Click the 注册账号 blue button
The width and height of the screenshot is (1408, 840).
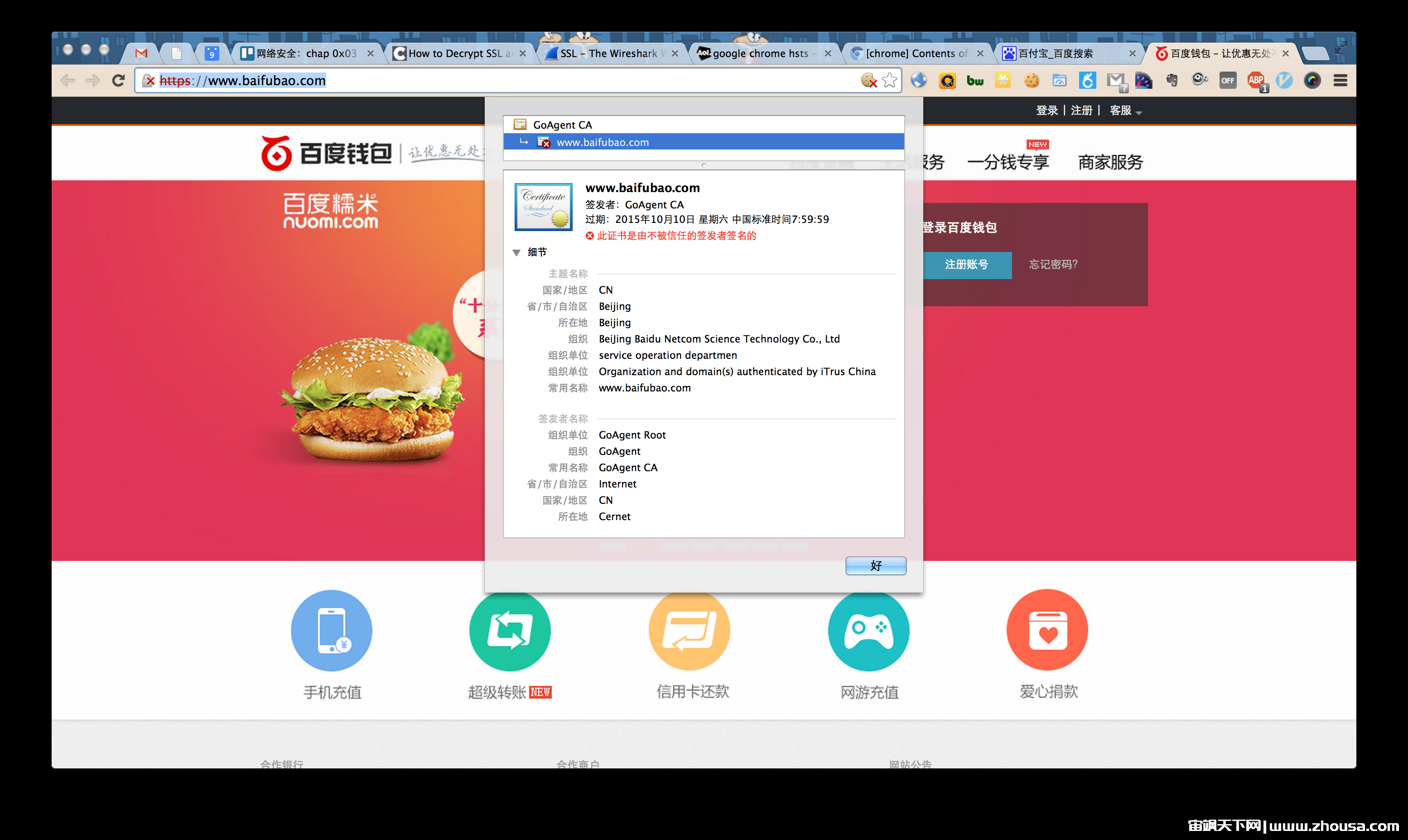tap(967, 264)
